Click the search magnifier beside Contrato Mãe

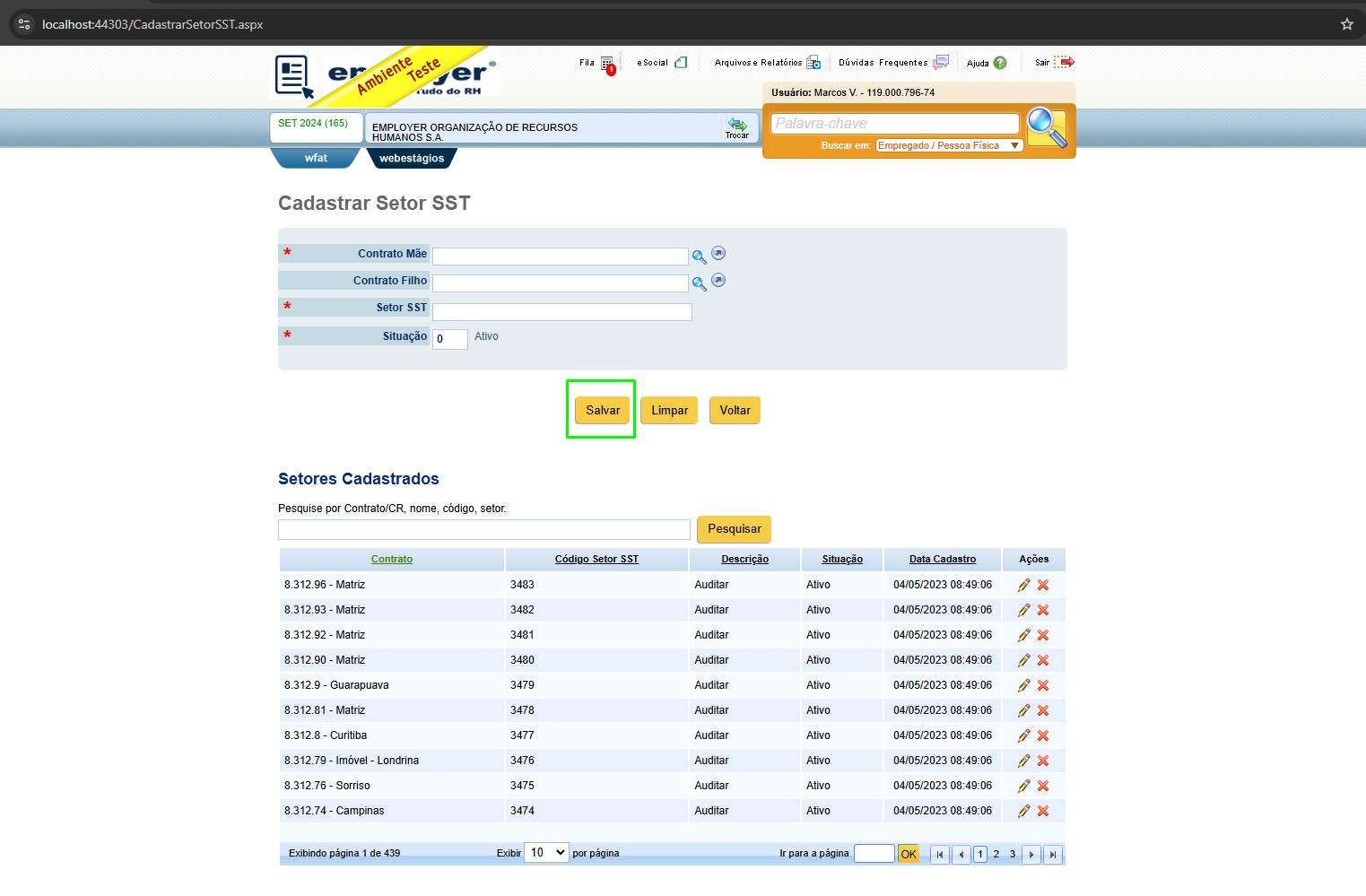[x=699, y=257]
